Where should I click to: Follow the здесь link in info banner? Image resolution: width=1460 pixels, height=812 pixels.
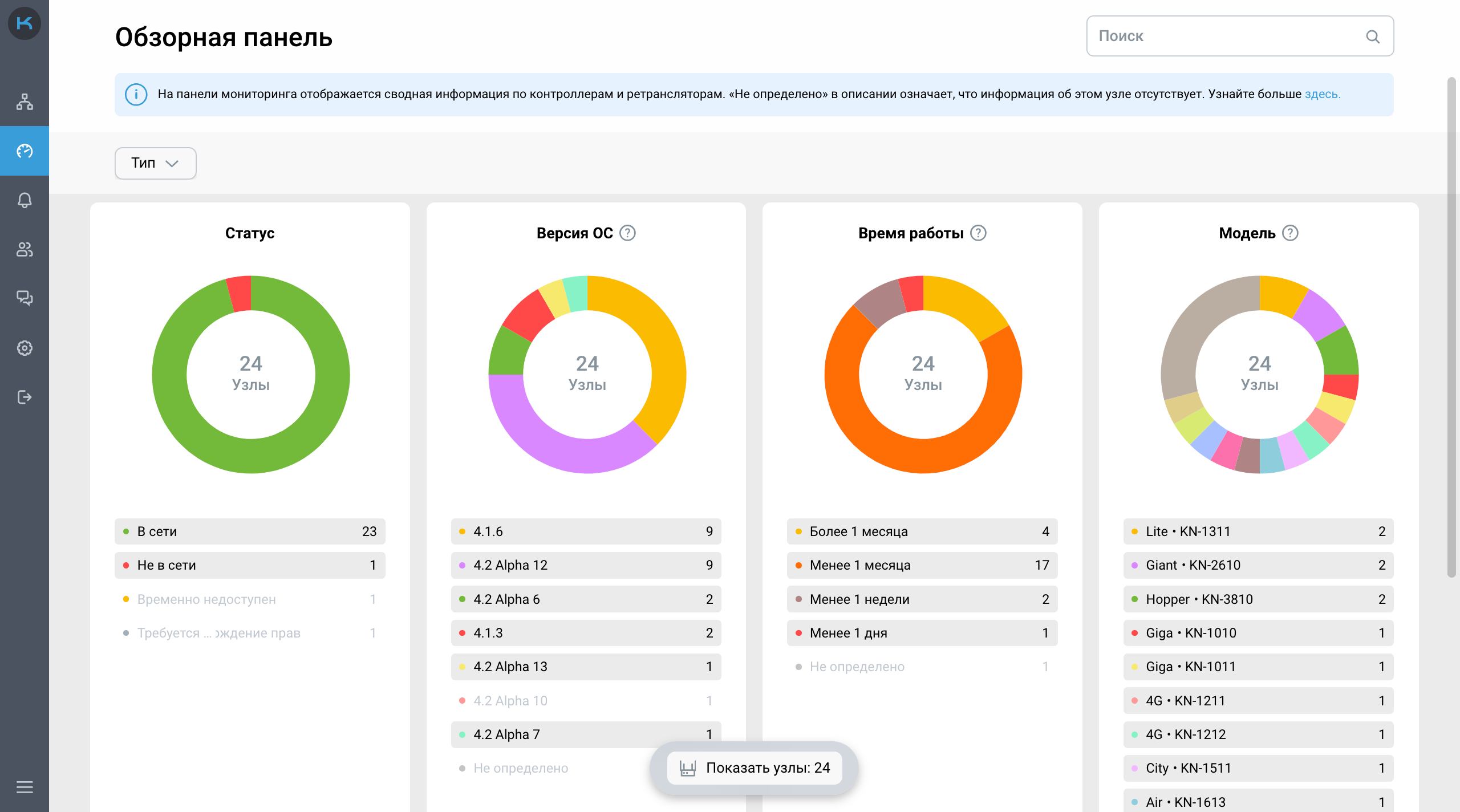[1322, 94]
